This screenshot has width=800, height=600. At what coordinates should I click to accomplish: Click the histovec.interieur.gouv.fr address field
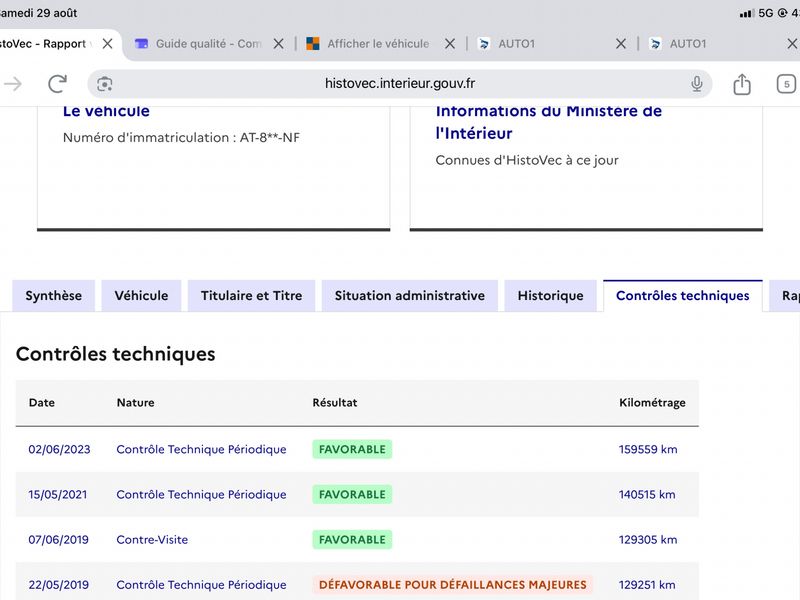click(399, 84)
